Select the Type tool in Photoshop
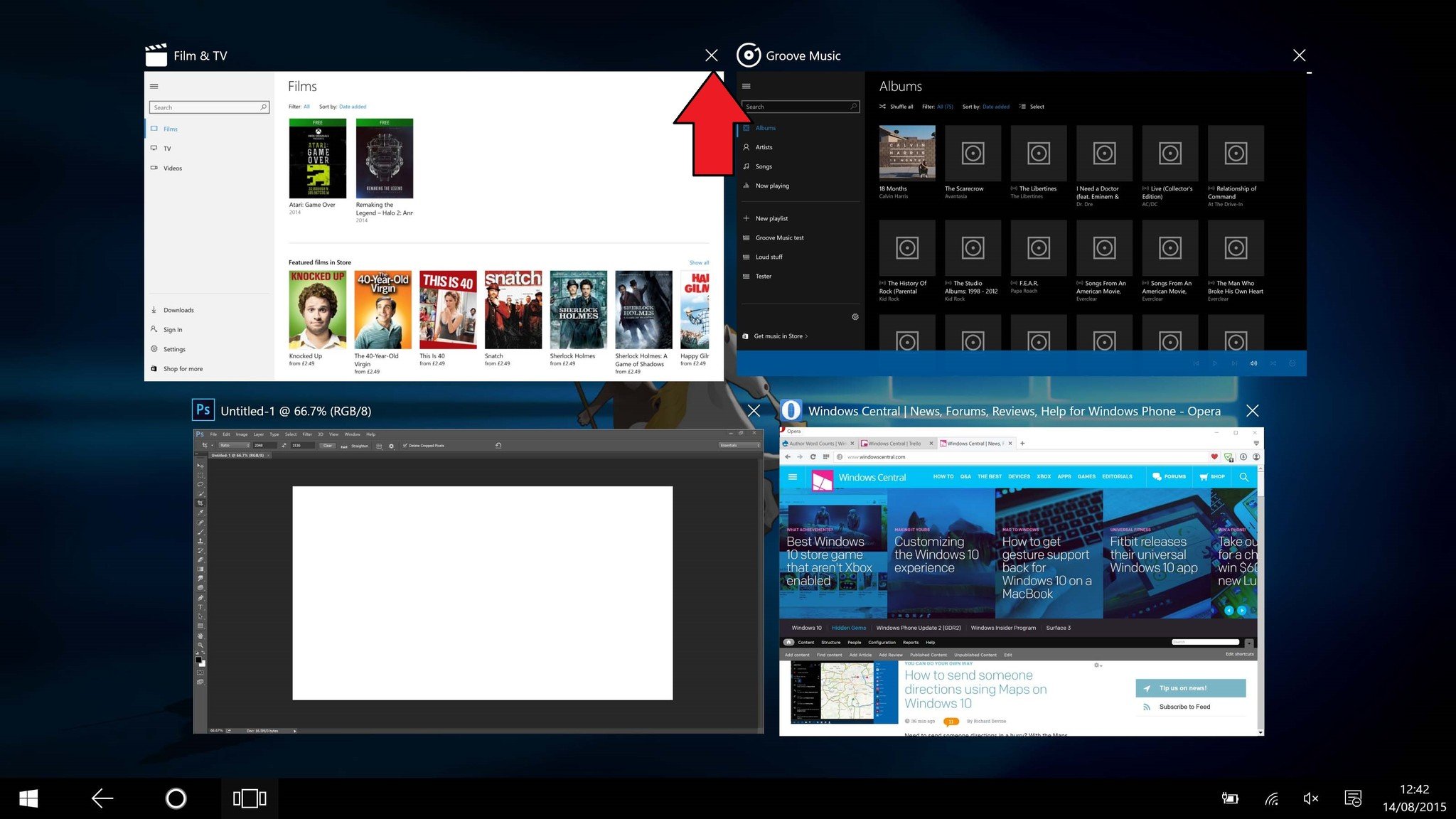 coord(200,607)
